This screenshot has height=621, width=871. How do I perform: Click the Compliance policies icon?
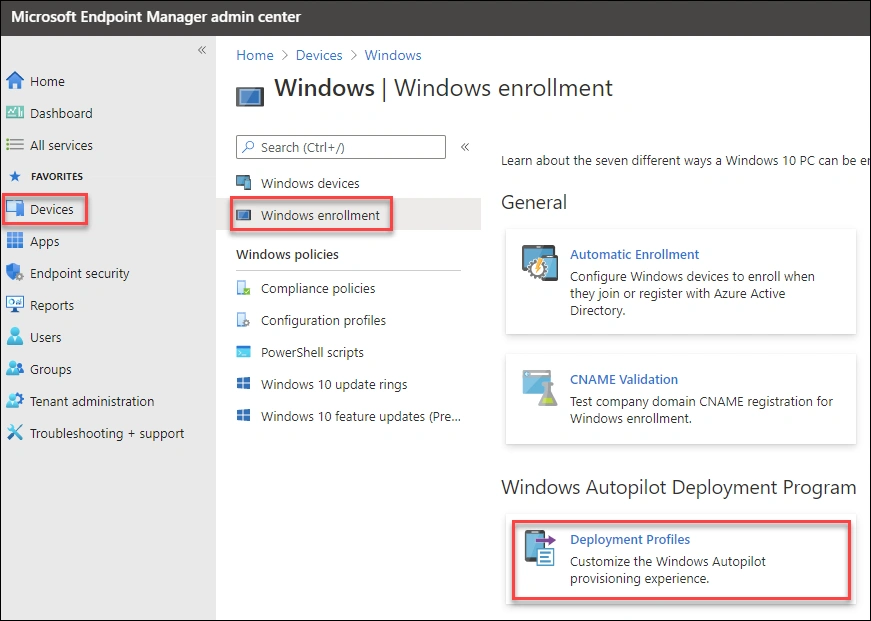pyautogui.click(x=243, y=288)
